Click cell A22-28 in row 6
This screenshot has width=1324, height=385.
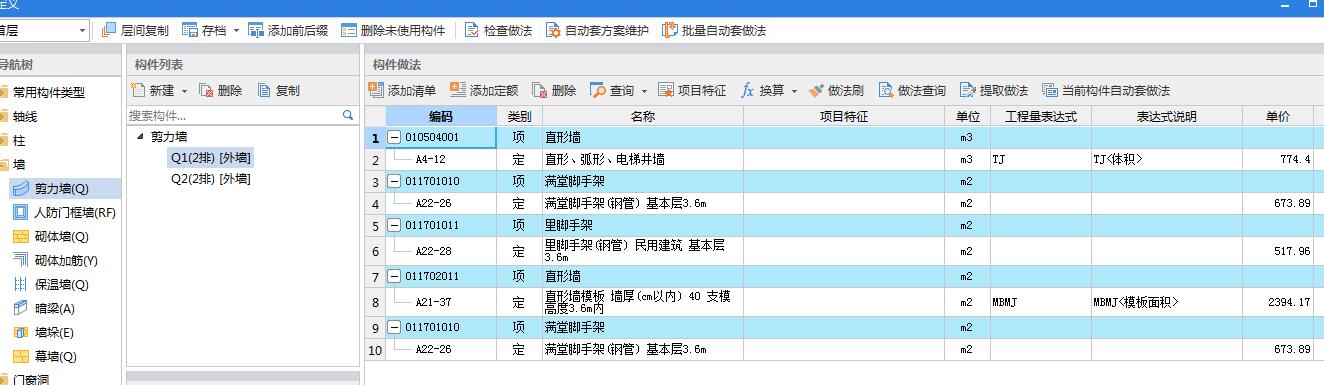pyautogui.click(x=441, y=251)
